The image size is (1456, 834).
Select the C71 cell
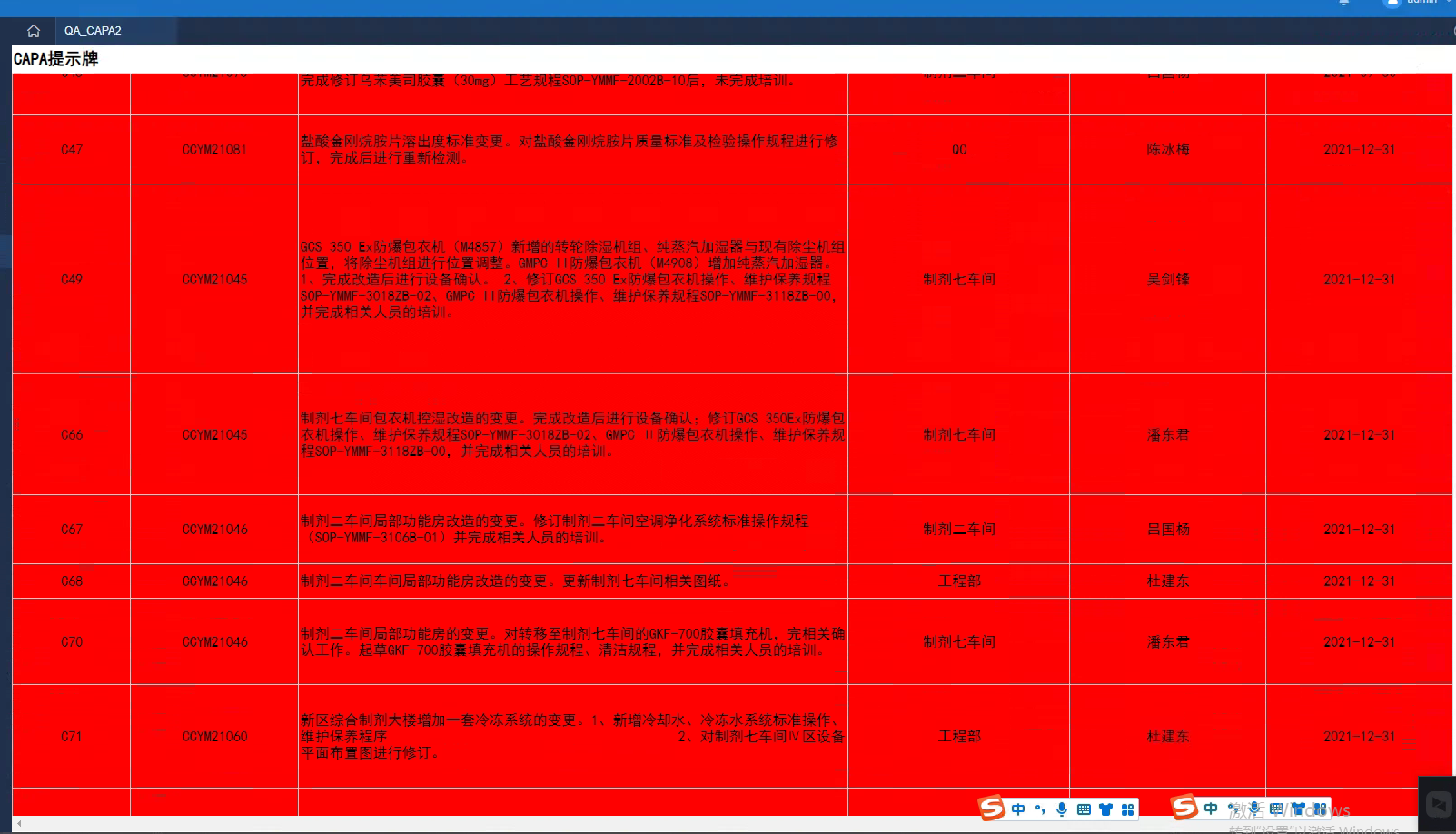[72, 737]
